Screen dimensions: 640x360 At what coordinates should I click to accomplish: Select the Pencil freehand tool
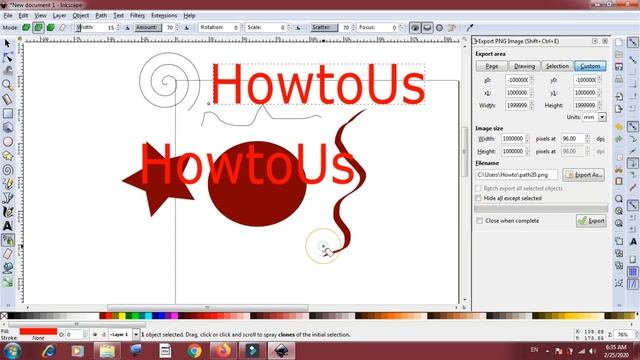tap(7, 184)
